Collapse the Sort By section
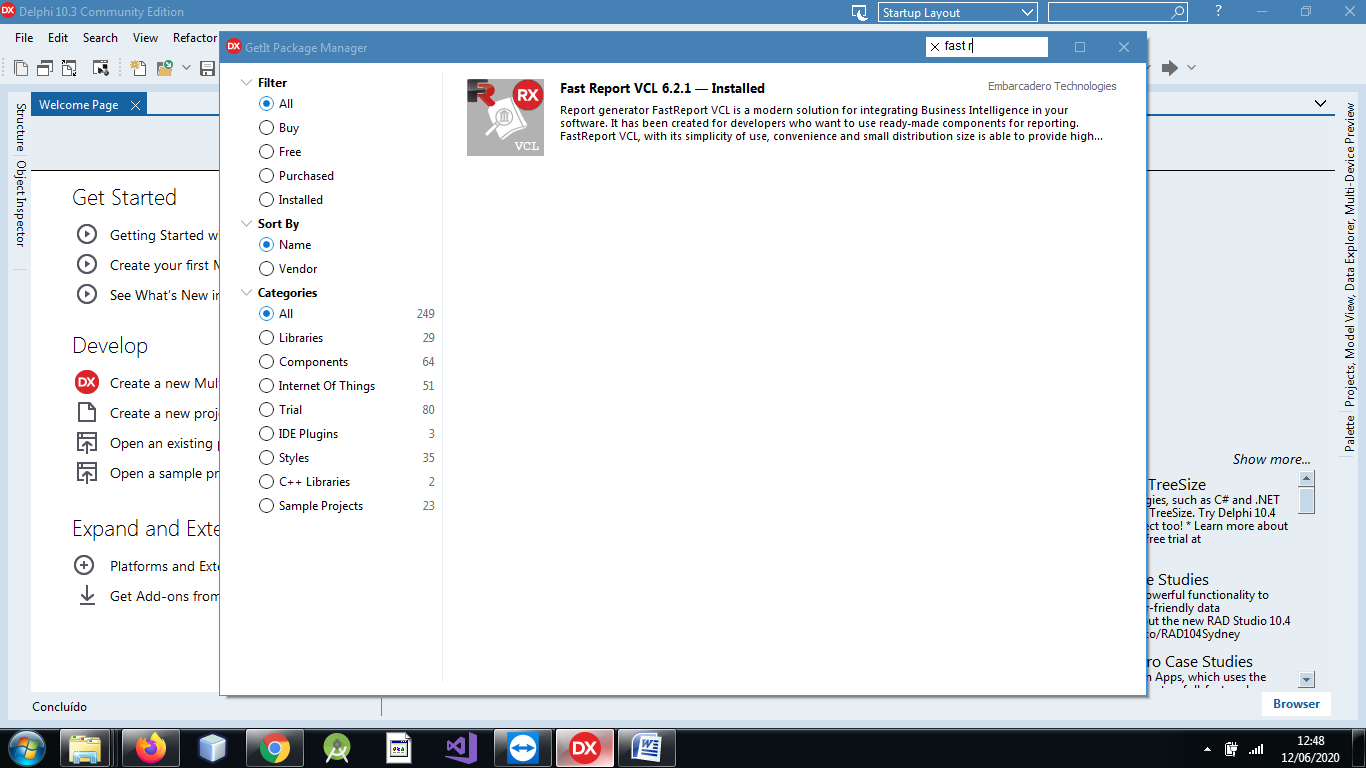 click(x=247, y=223)
